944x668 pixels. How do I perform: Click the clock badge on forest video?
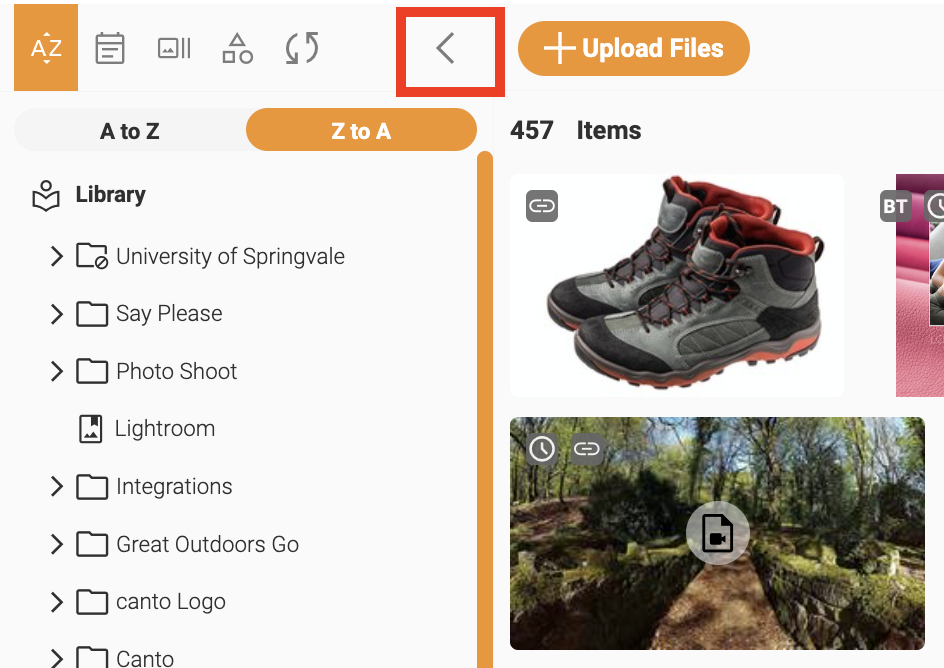542,449
